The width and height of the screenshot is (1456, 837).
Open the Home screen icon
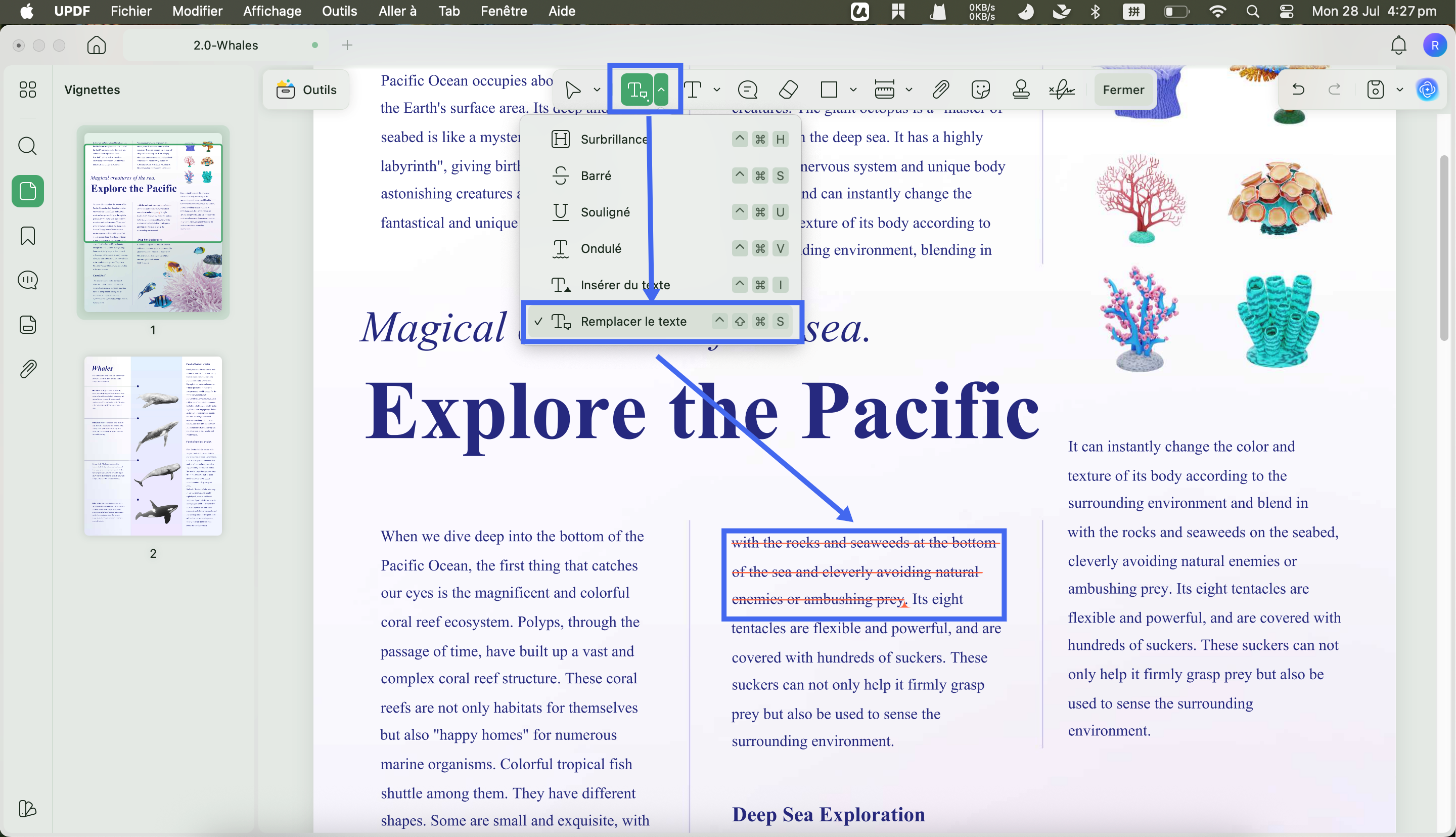click(97, 45)
